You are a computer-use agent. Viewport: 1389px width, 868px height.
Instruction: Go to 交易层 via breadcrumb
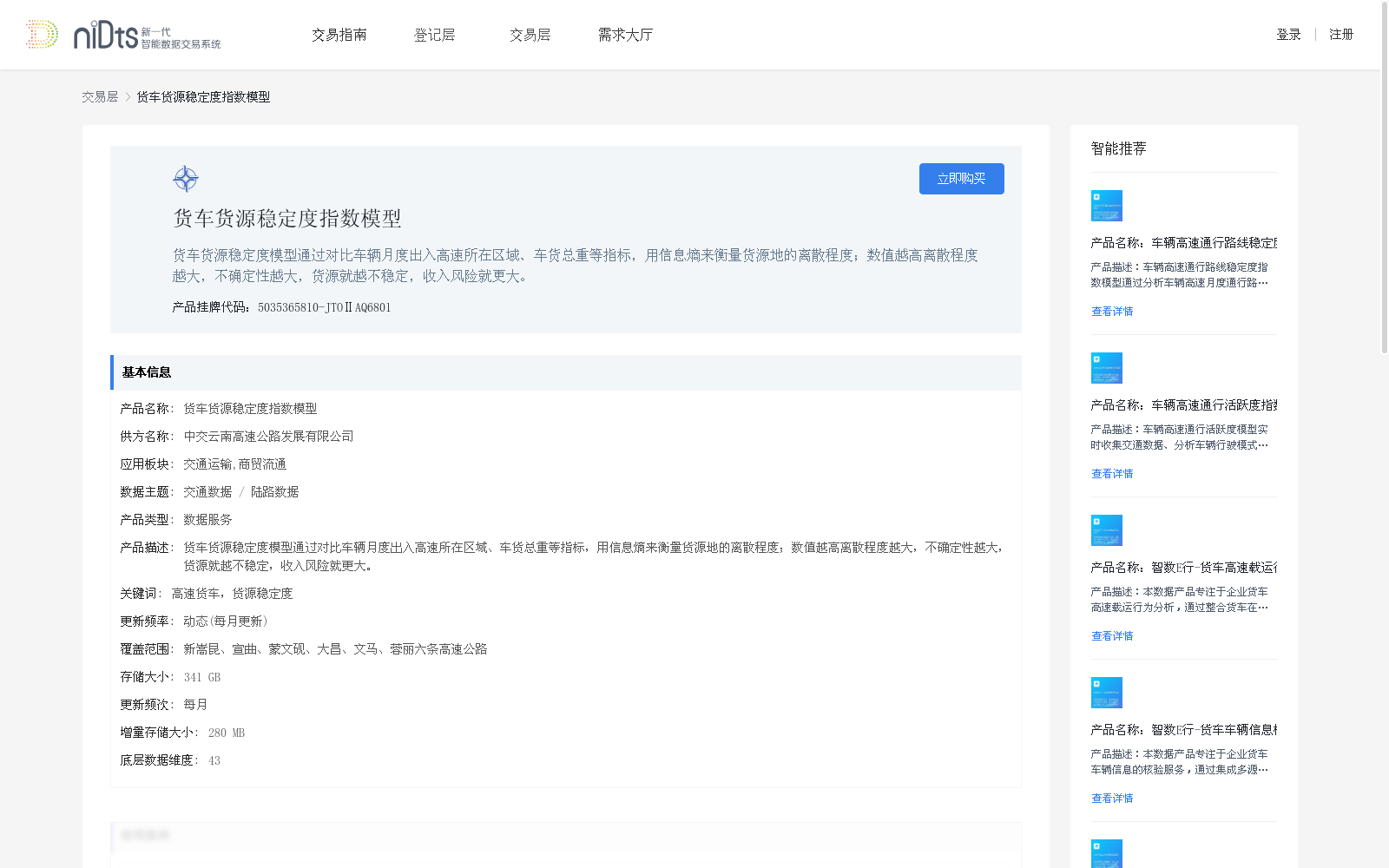point(100,97)
